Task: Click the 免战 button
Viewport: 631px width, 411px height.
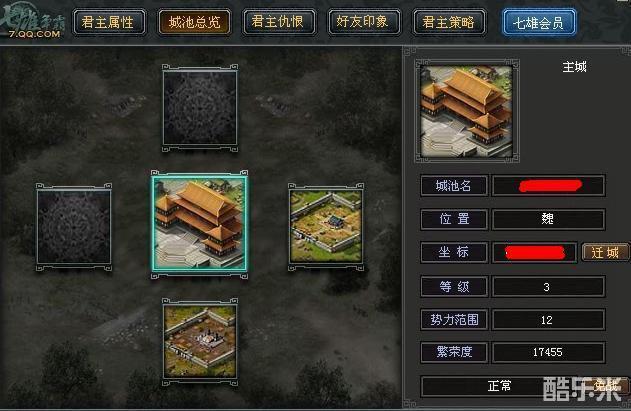Action: (x=608, y=386)
